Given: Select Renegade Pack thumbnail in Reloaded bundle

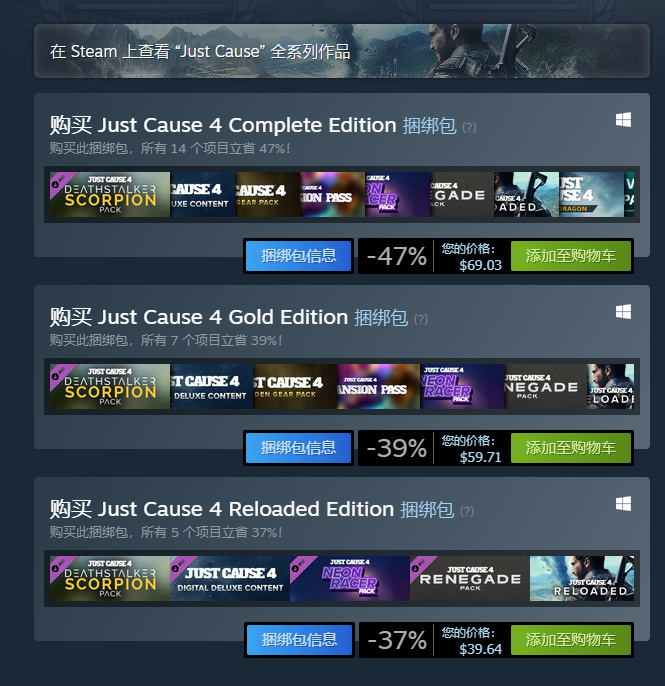Looking at the screenshot, I should (470, 578).
